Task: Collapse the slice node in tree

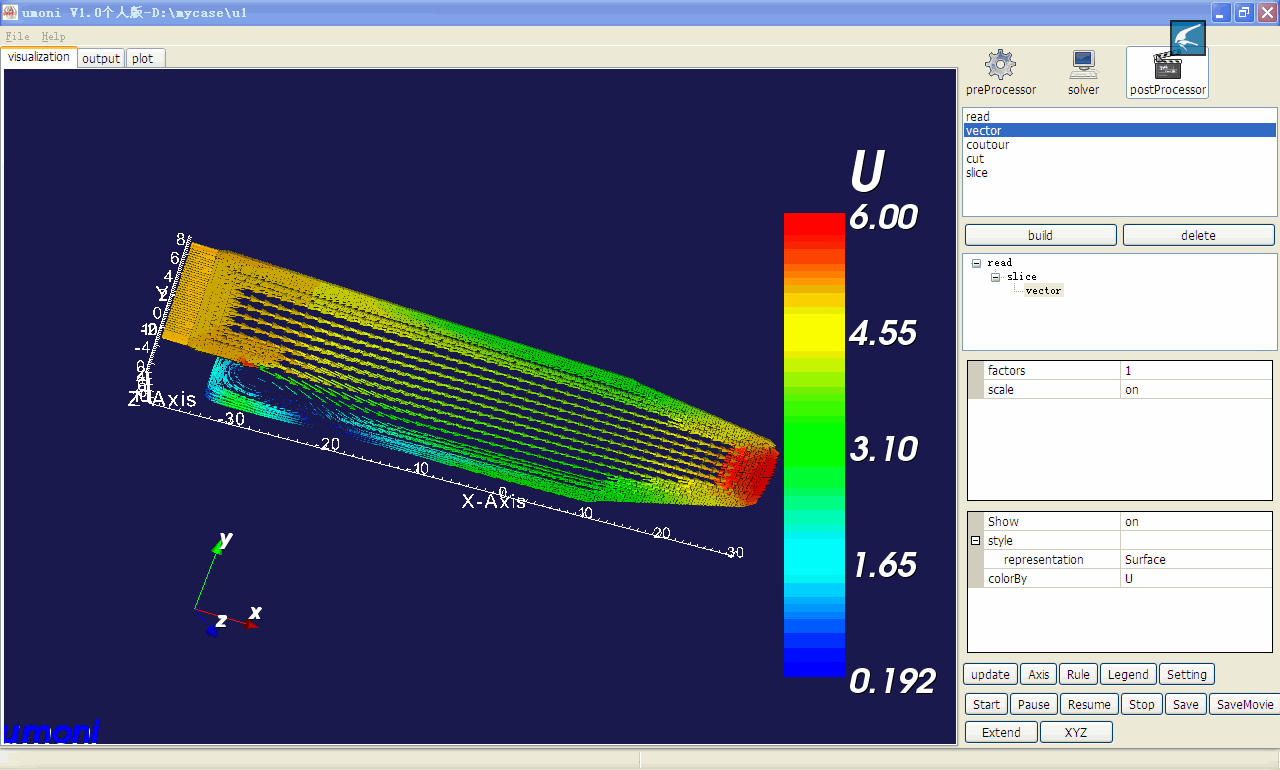Action: click(996, 277)
